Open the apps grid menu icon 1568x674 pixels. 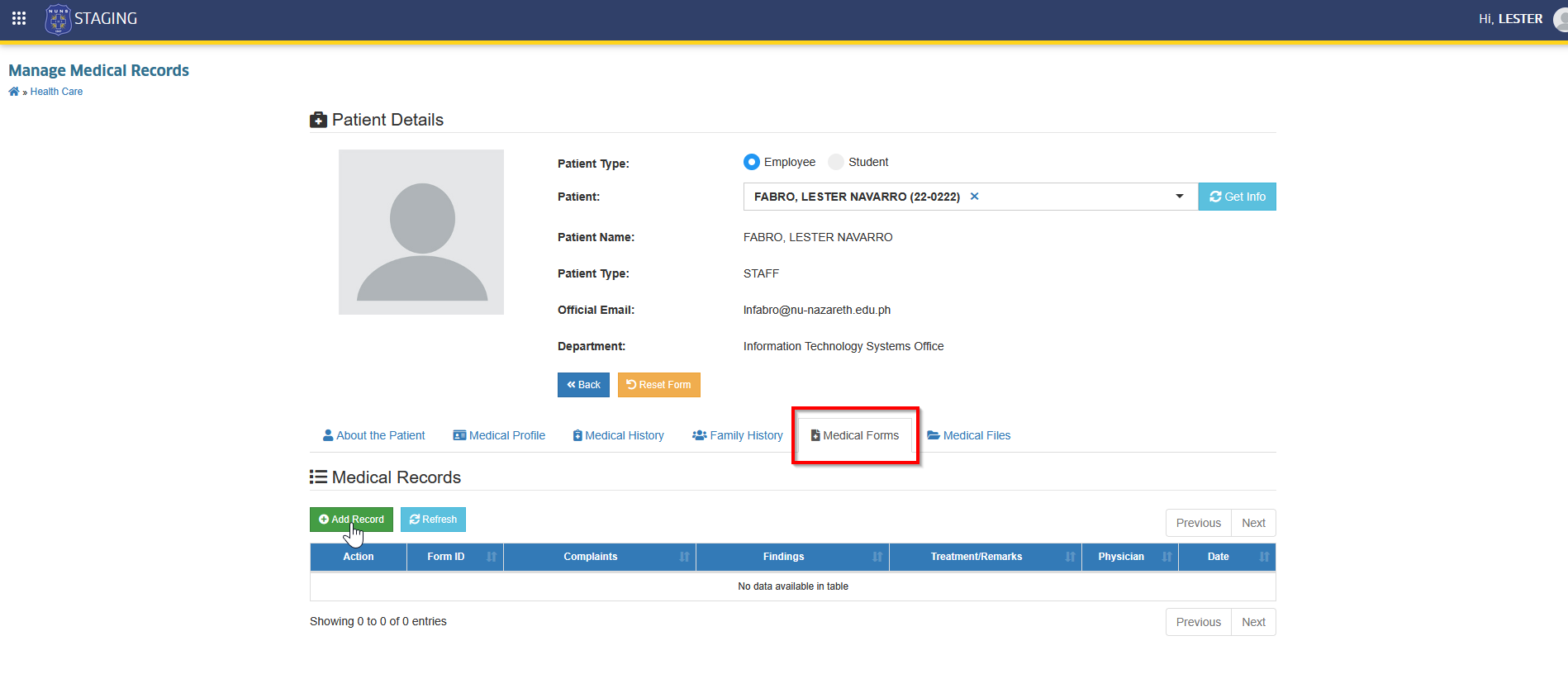[x=19, y=18]
